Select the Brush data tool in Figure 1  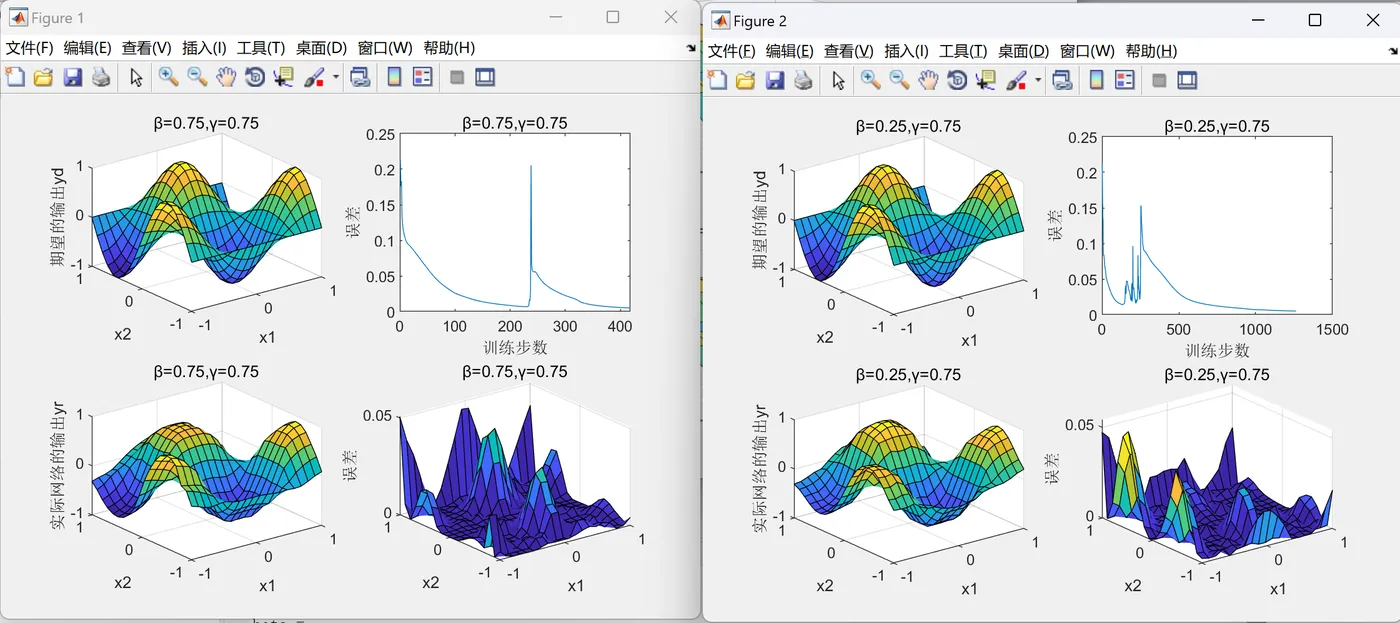click(314, 77)
